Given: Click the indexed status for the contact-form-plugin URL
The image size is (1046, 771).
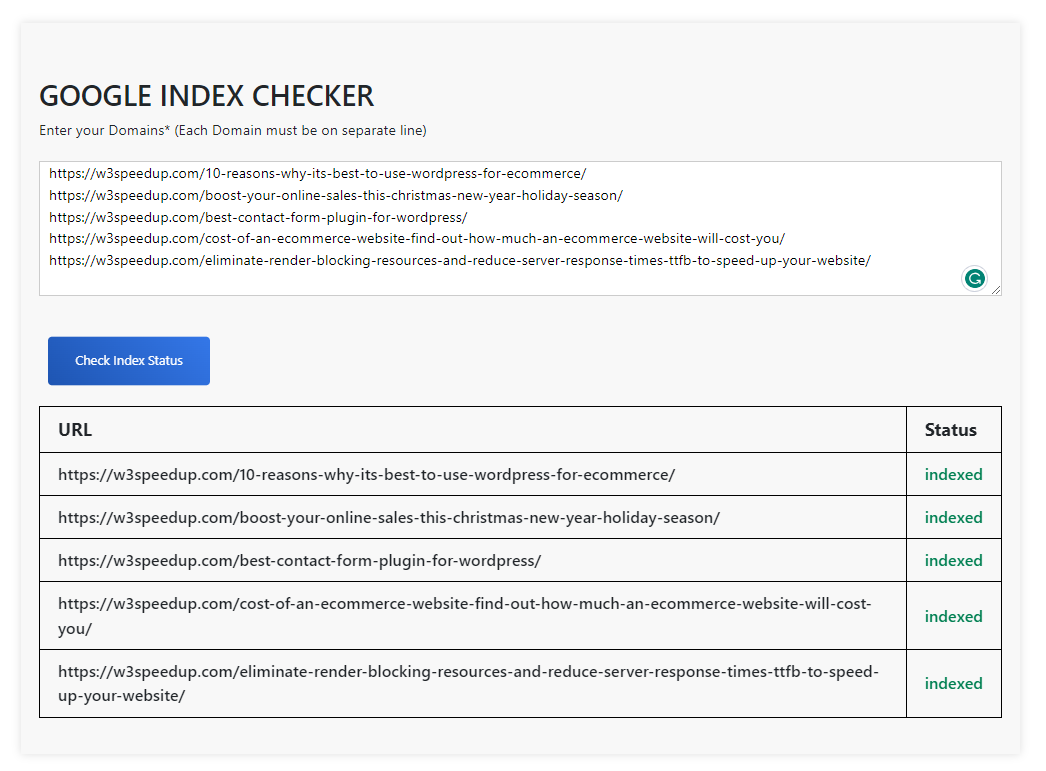Looking at the screenshot, I should pos(953,560).
